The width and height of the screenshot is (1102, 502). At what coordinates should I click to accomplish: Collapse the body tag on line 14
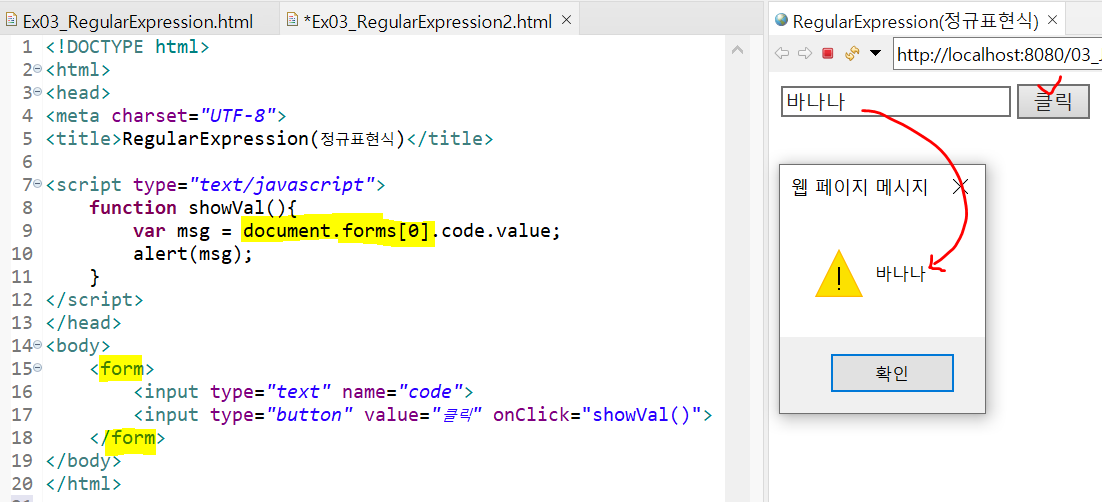tap(37, 345)
